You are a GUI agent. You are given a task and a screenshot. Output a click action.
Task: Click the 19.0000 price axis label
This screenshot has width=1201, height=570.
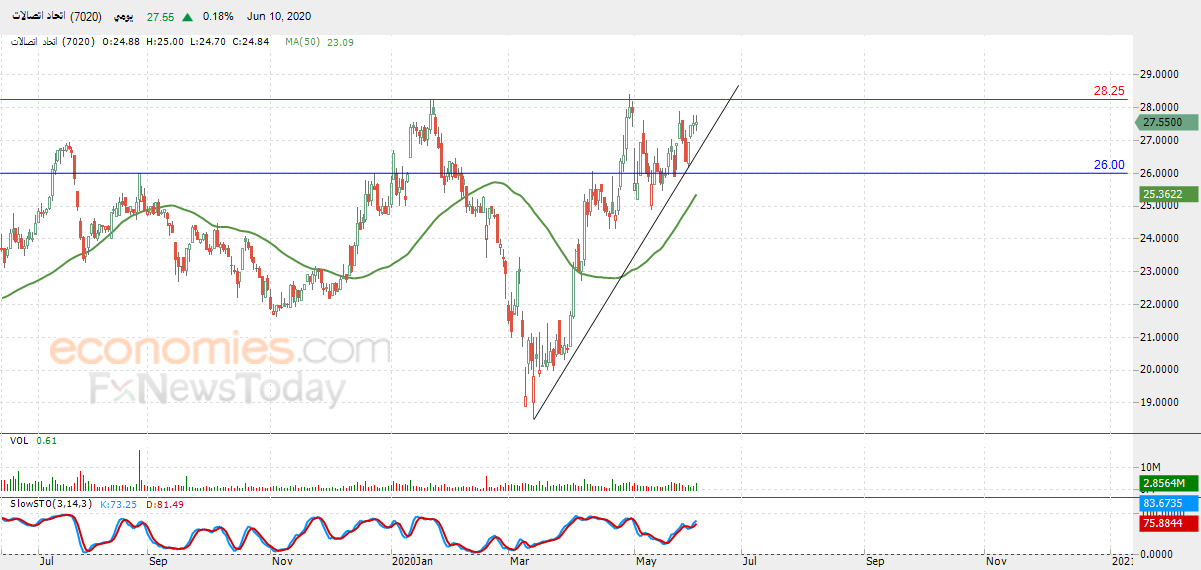[1161, 403]
